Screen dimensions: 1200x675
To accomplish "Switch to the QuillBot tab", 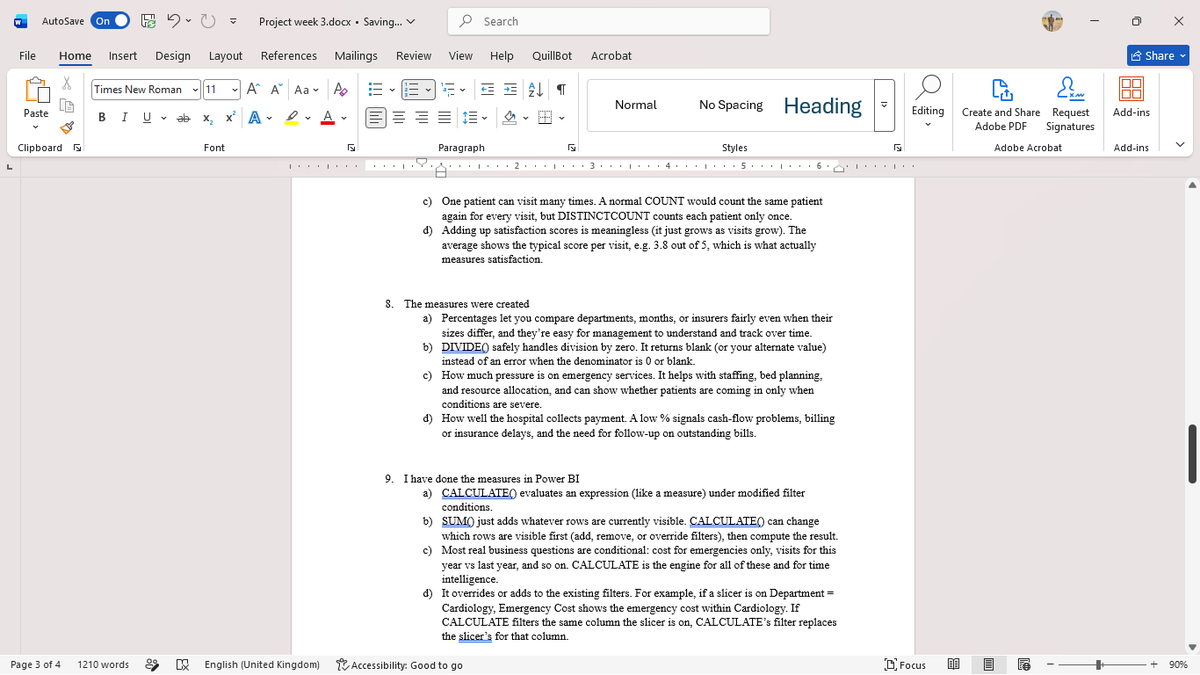I will pos(552,56).
